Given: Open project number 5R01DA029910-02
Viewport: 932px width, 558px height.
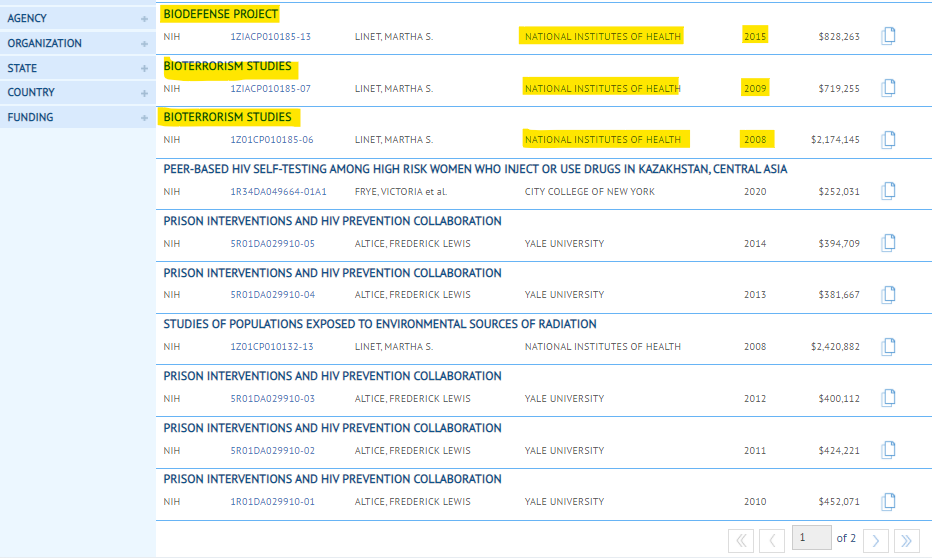Looking at the screenshot, I should 272,450.
